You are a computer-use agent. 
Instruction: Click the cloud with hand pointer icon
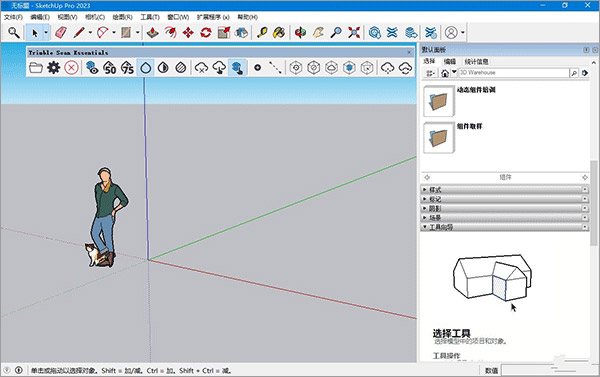pyautogui.click(x=219, y=68)
